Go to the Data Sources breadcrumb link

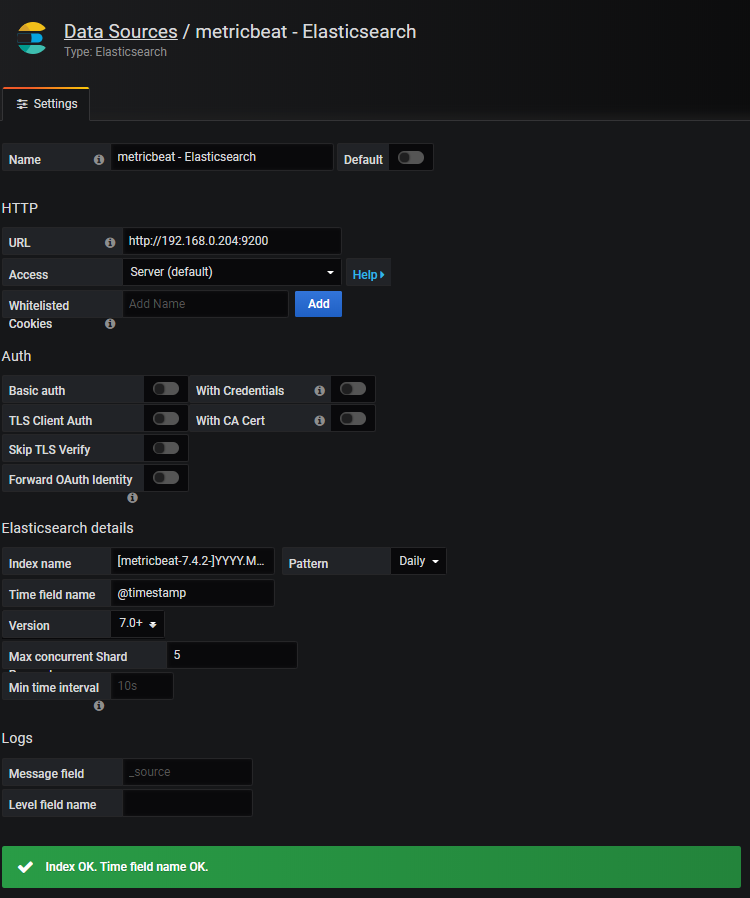tap(121, 31)
